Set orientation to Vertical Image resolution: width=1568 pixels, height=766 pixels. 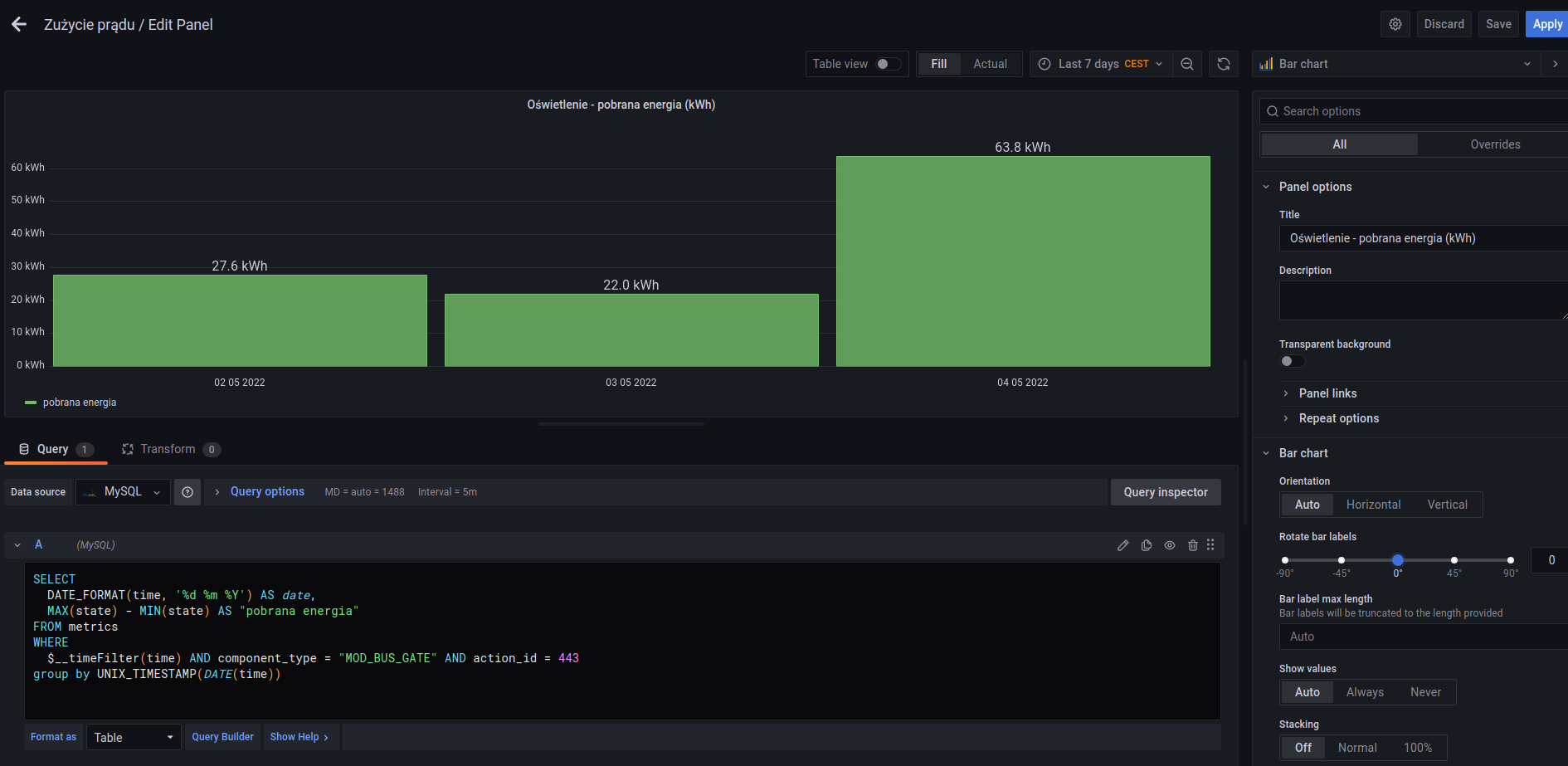[1447, 505]
